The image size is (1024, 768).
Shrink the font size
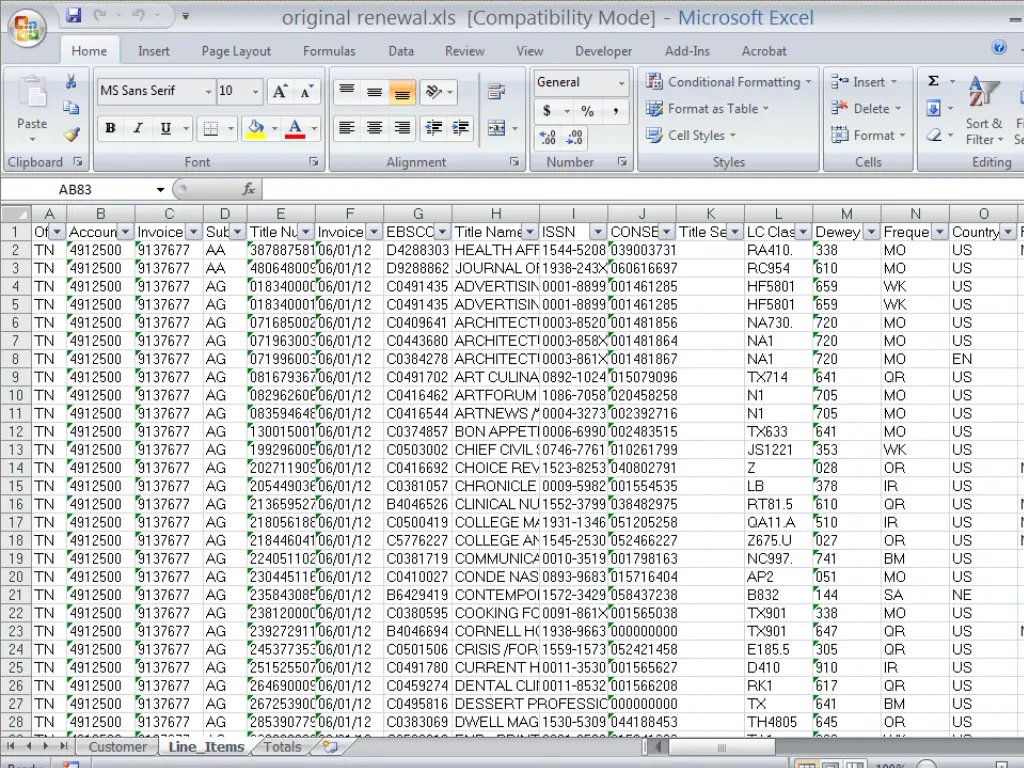(306, 91)
